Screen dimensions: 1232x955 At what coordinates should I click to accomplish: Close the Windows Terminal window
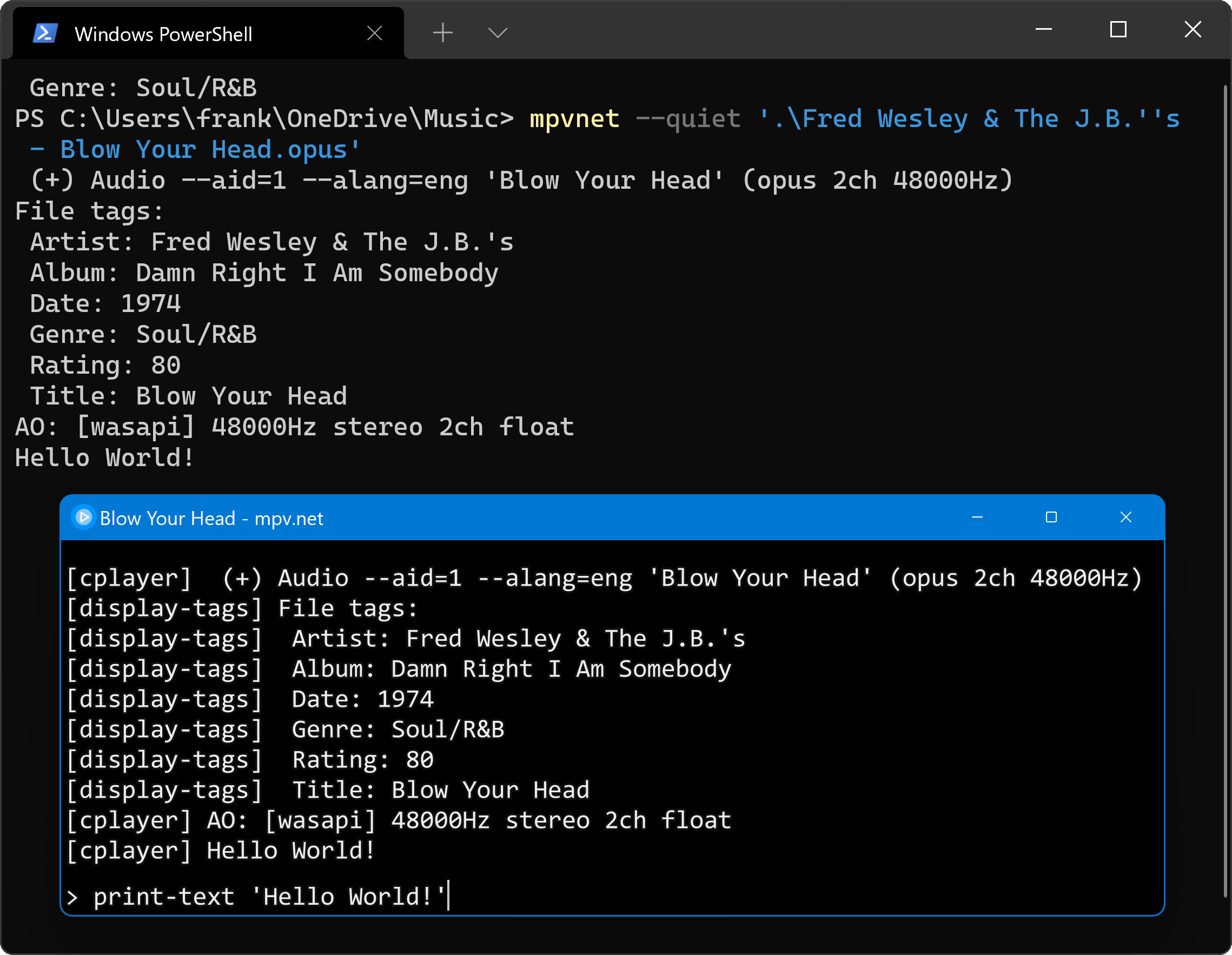click(x=1193, y=29)
